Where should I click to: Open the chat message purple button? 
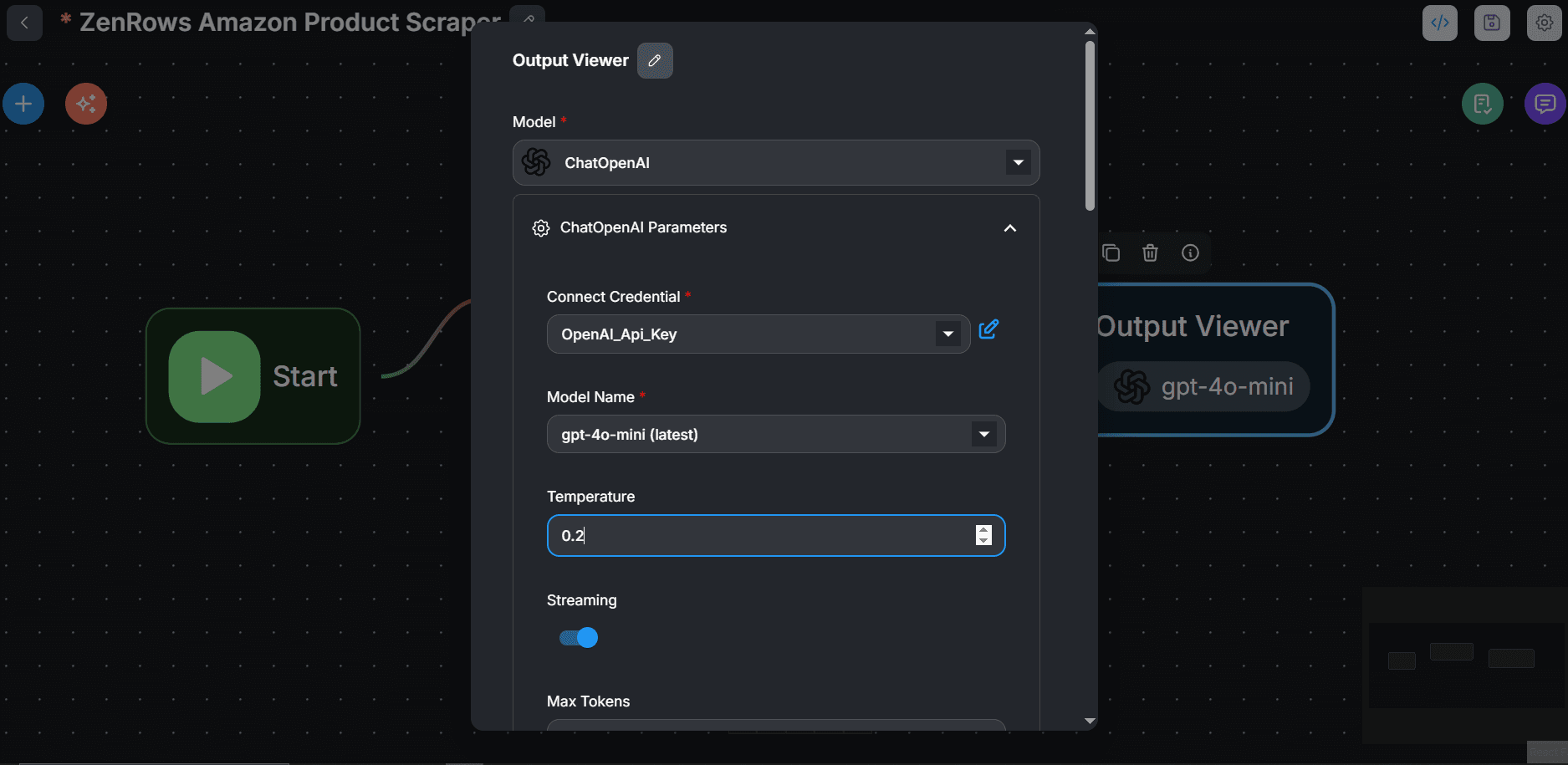(1545, 104)
